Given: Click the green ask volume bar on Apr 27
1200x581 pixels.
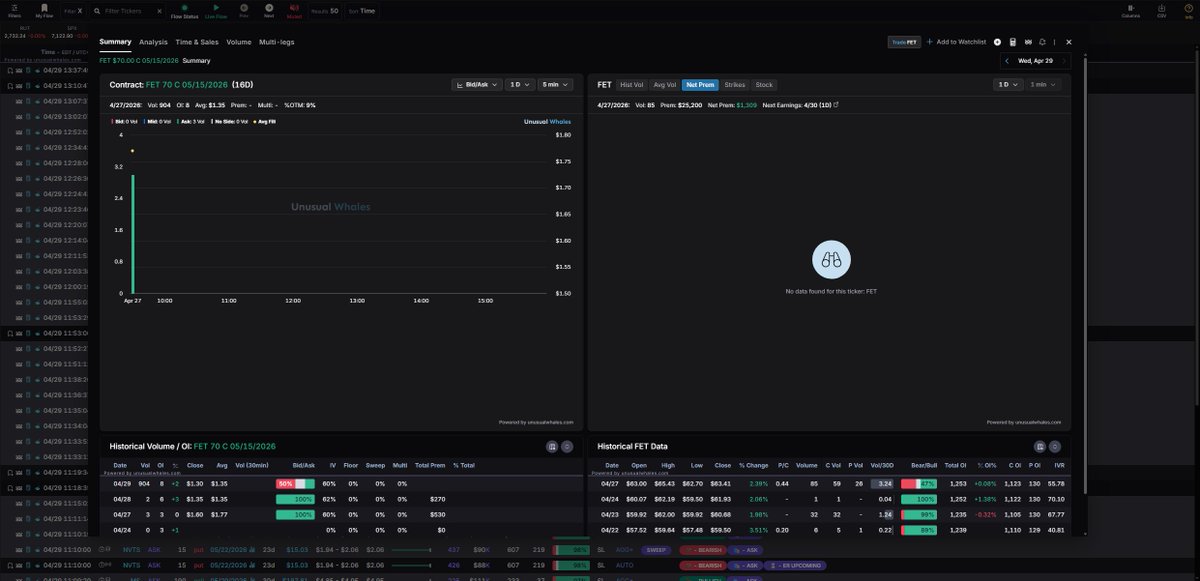Looking at the screenshot, I should pyautogui.click(x=132, y=234).
